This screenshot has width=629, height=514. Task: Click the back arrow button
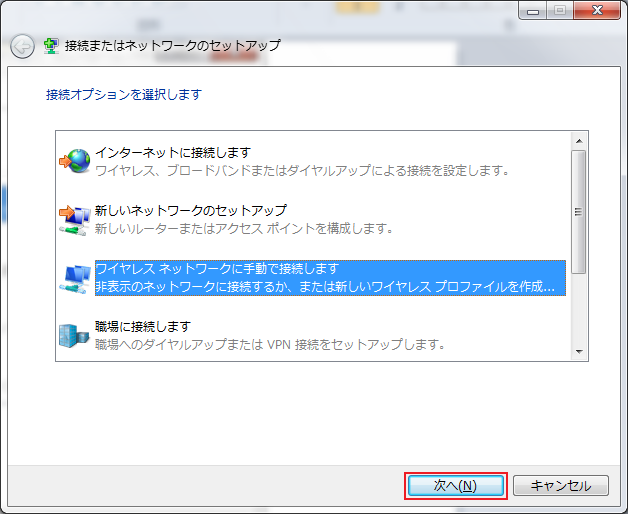point(22,46)
